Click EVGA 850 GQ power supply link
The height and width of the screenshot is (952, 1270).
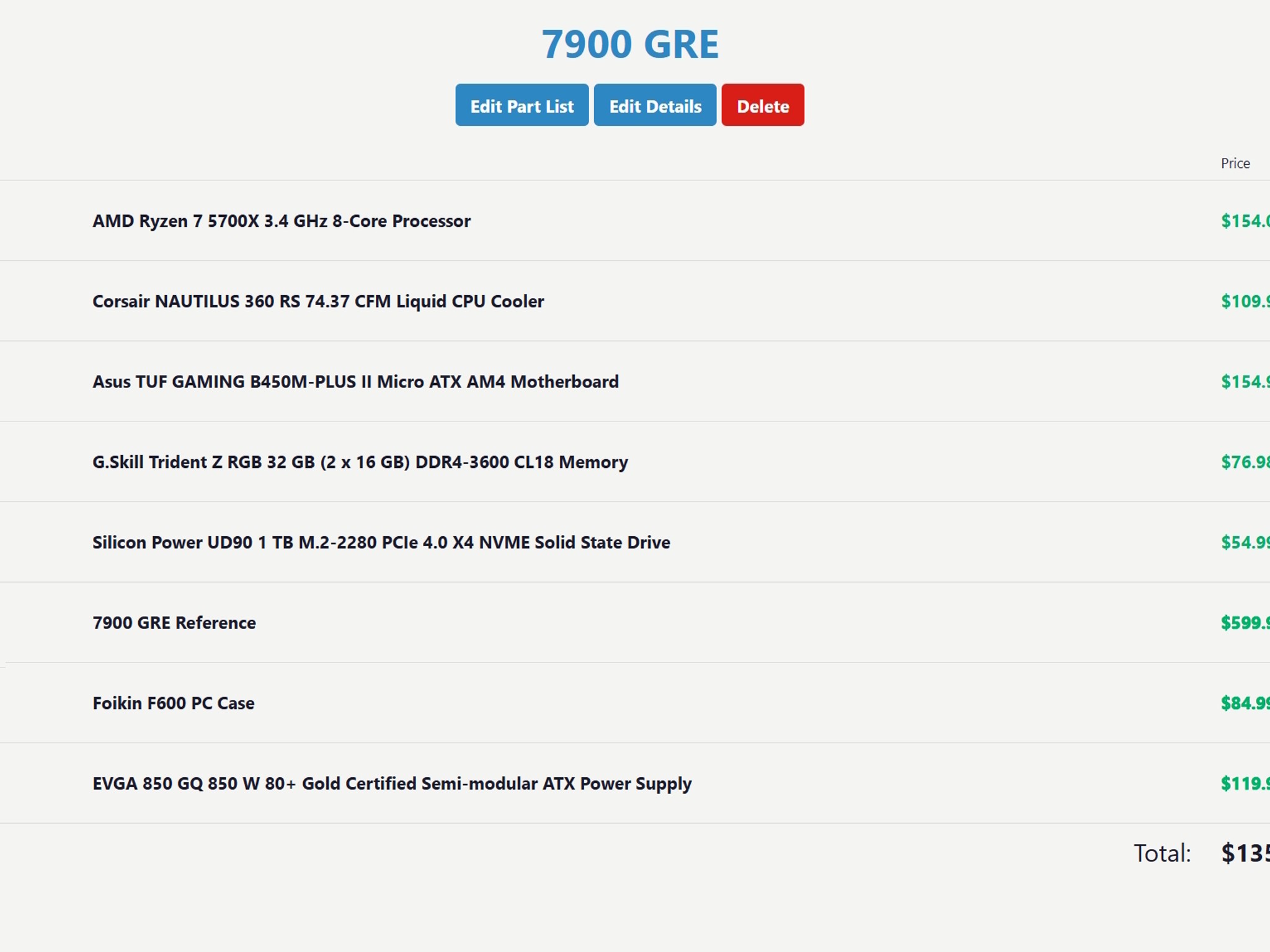392,784
